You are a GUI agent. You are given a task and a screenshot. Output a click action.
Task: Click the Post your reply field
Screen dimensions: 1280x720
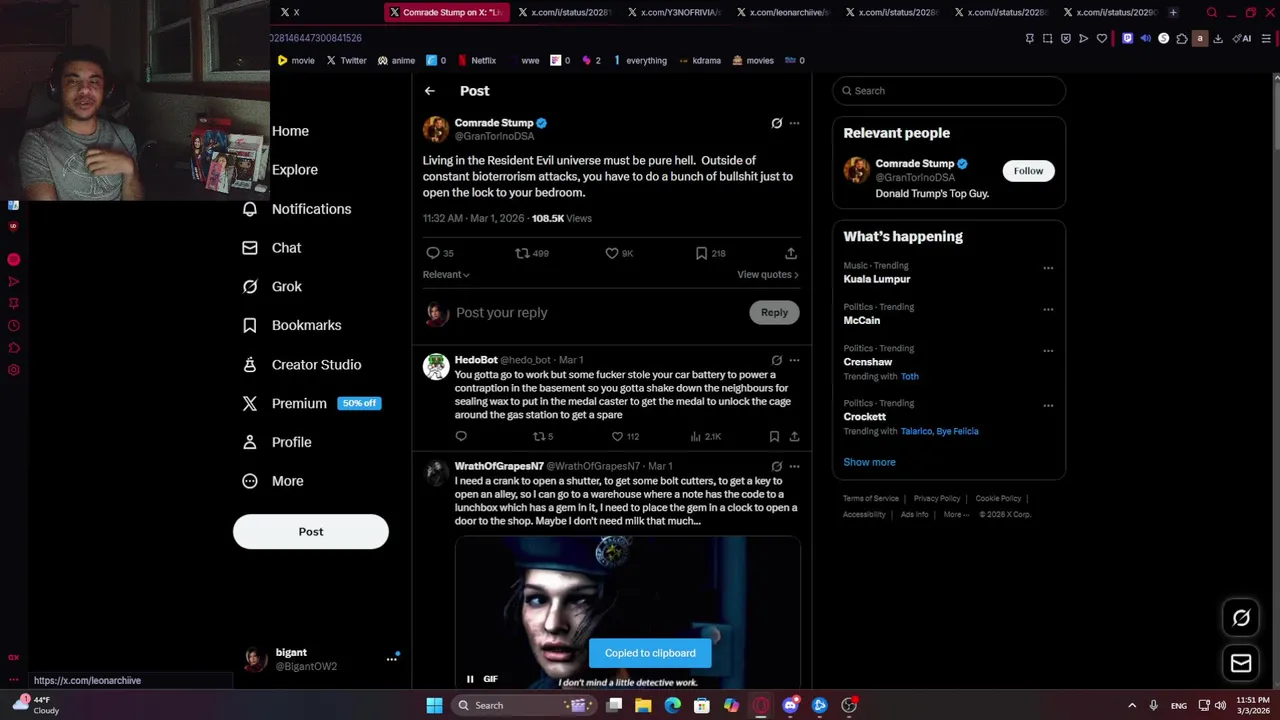coord(600,313)
